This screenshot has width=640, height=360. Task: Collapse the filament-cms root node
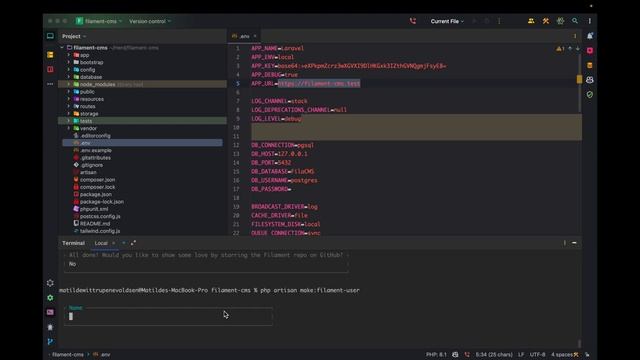(62, 48)
